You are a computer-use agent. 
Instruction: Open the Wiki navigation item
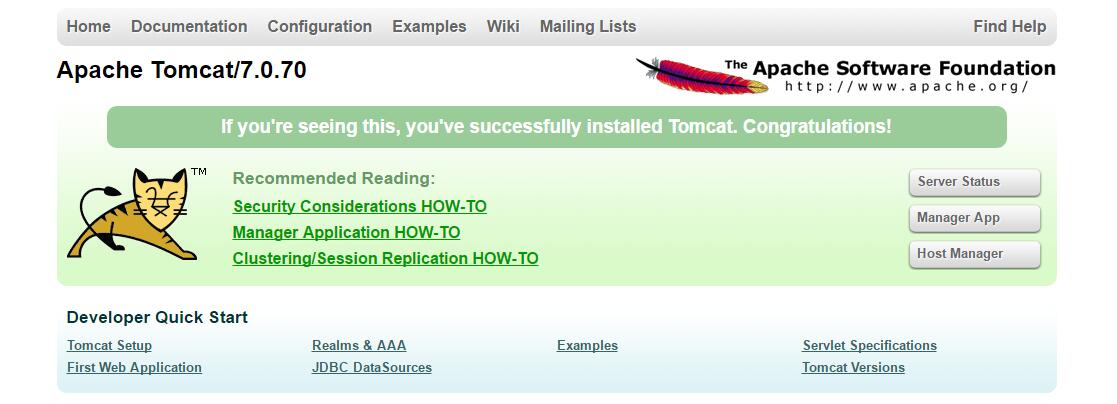pyautogui.click(x=503, y=27)
